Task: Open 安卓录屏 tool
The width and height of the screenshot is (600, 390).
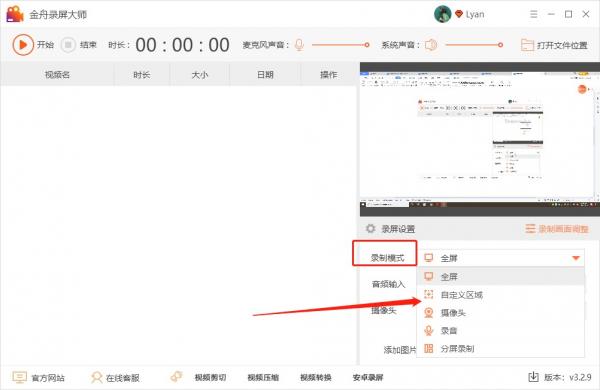Action: click(368, 378)
